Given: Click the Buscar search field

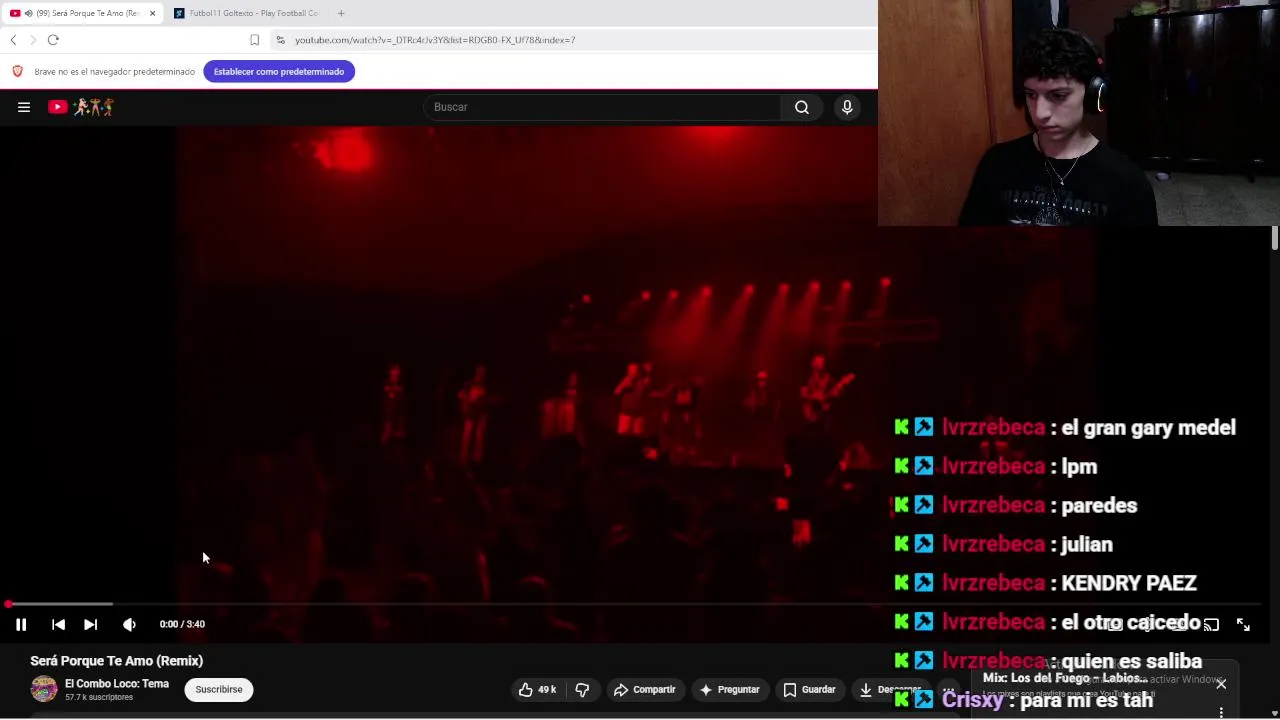Looking at the screenshot, I should coord(602,107).
